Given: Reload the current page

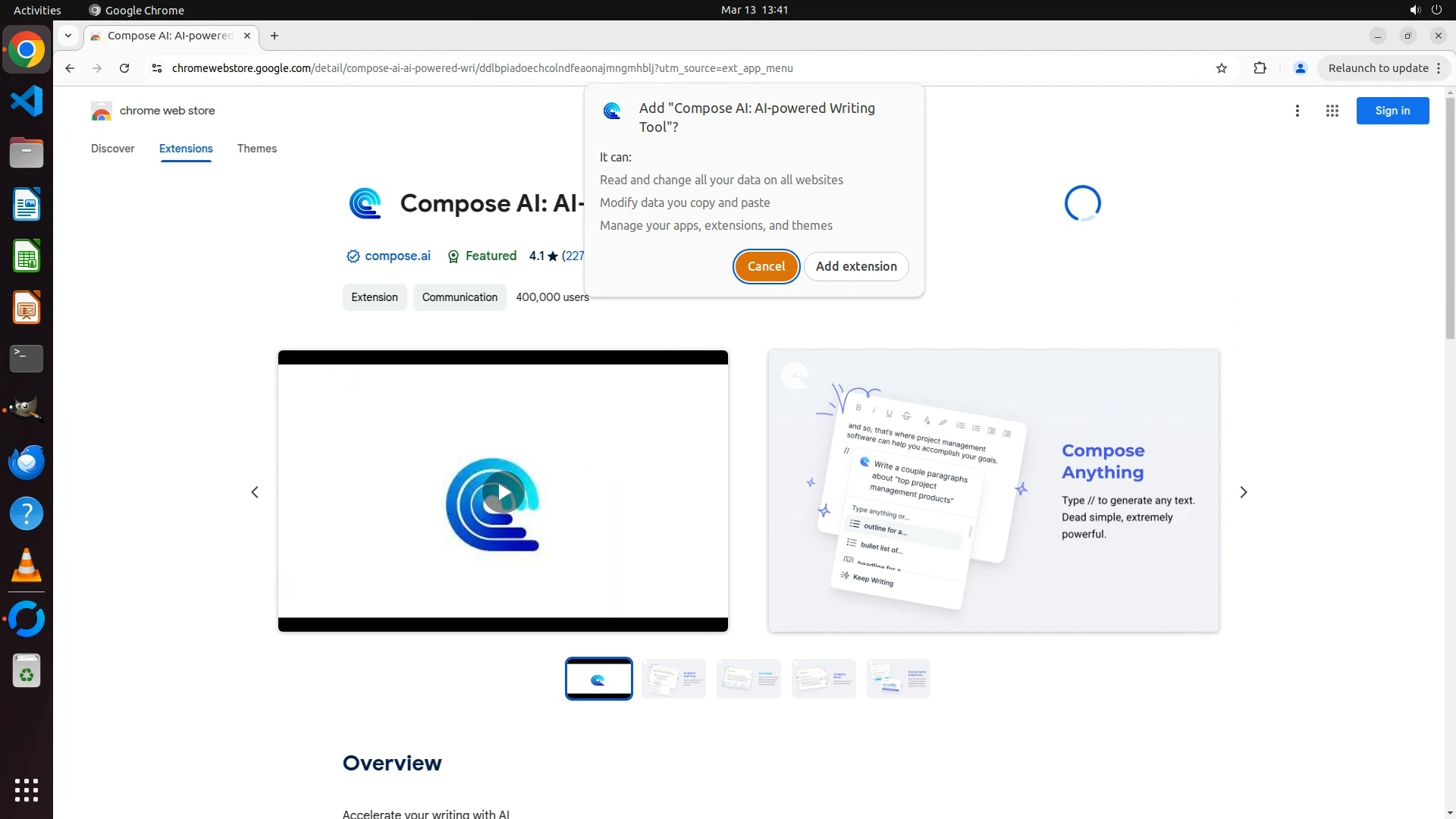Looking at the screenshot, I should tap(124, 68).
